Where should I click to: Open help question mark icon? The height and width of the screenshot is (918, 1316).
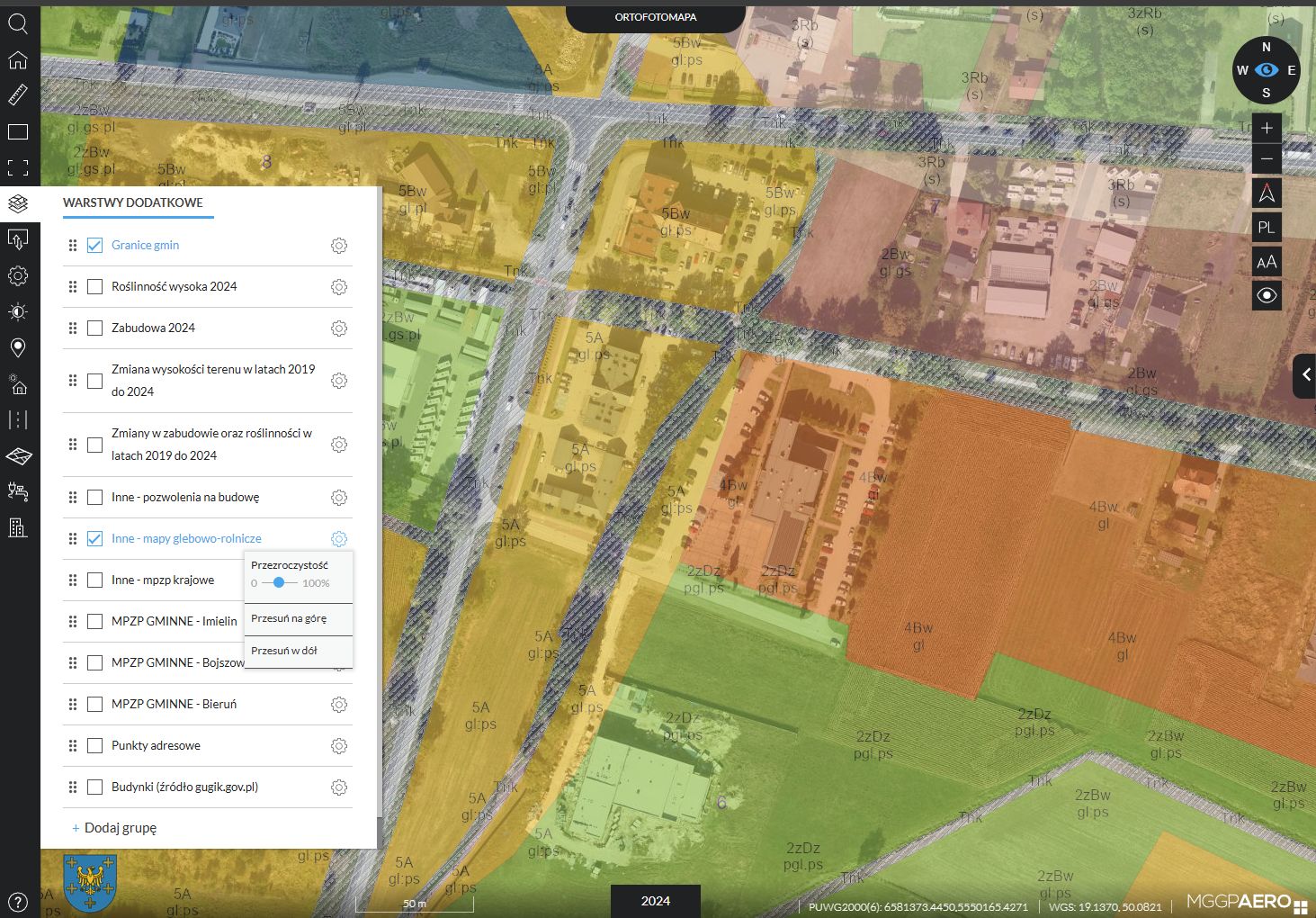[18, 901]
